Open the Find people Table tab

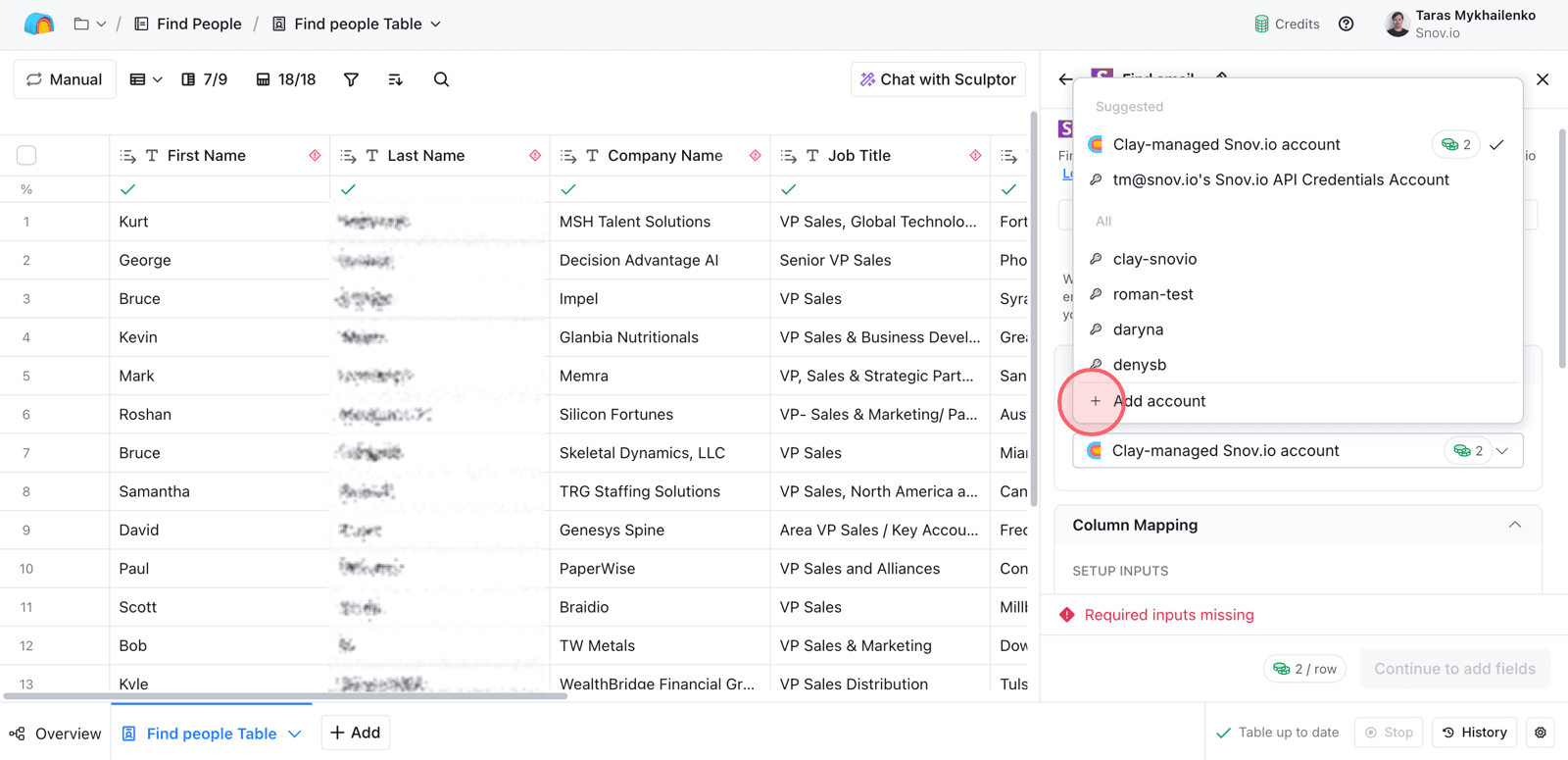[211, 734]
